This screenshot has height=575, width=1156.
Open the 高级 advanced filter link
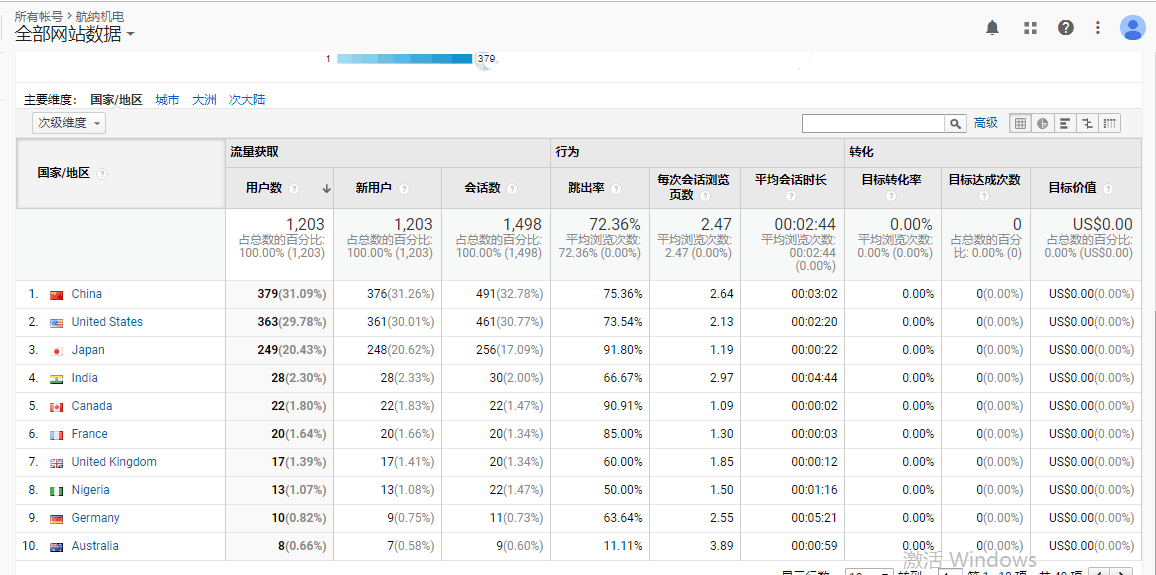click(986, 123)
